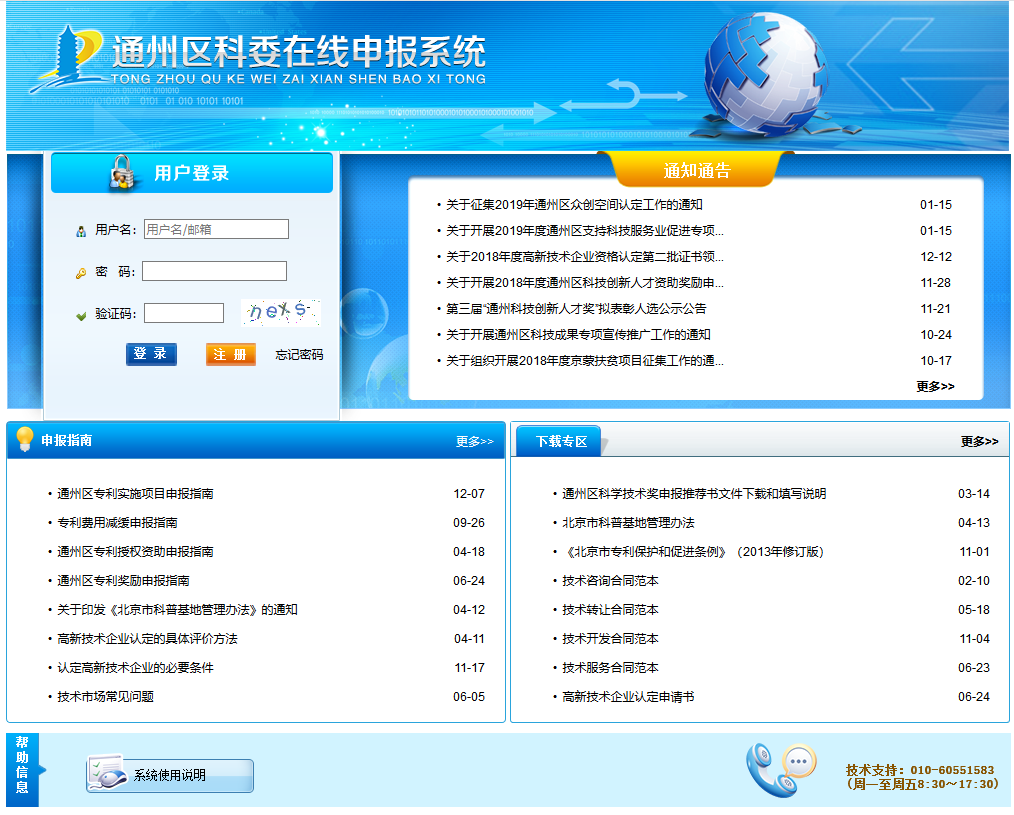Click the telephone icon near the technical support text

[766, 769]
